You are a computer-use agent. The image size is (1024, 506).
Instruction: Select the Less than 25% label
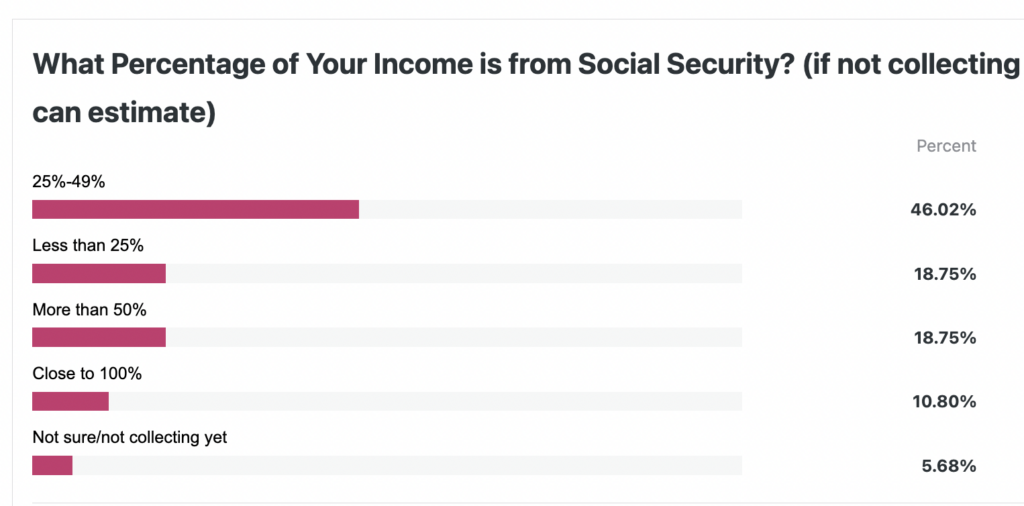click(88, 246)
